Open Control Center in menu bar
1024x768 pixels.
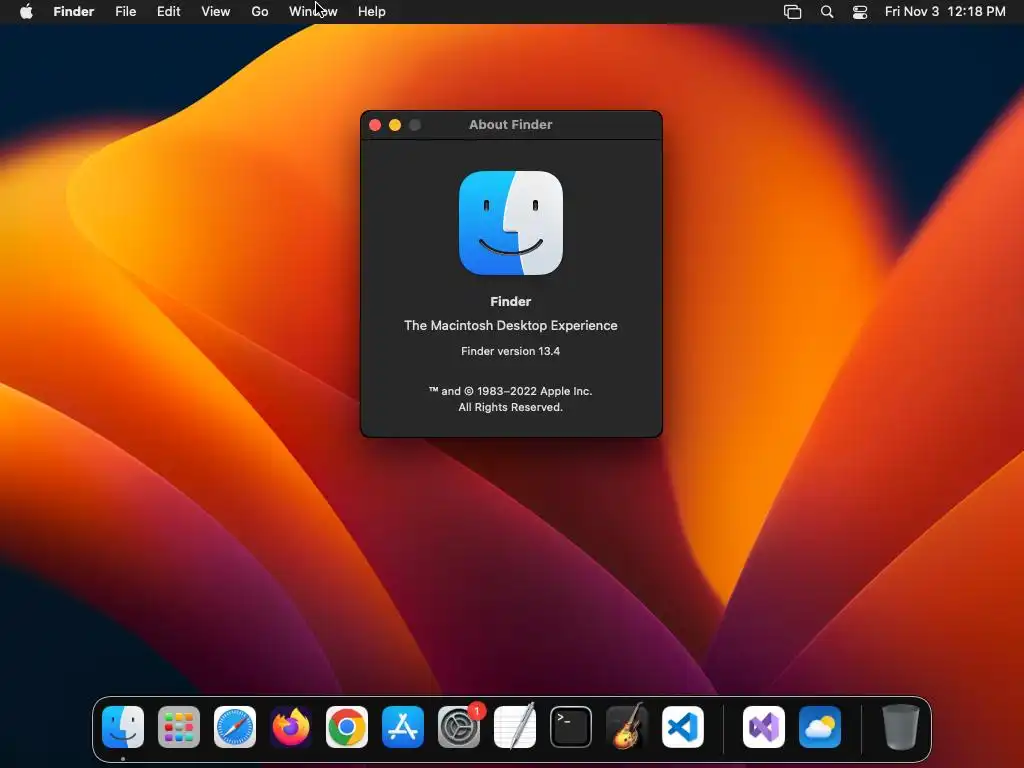860,12
